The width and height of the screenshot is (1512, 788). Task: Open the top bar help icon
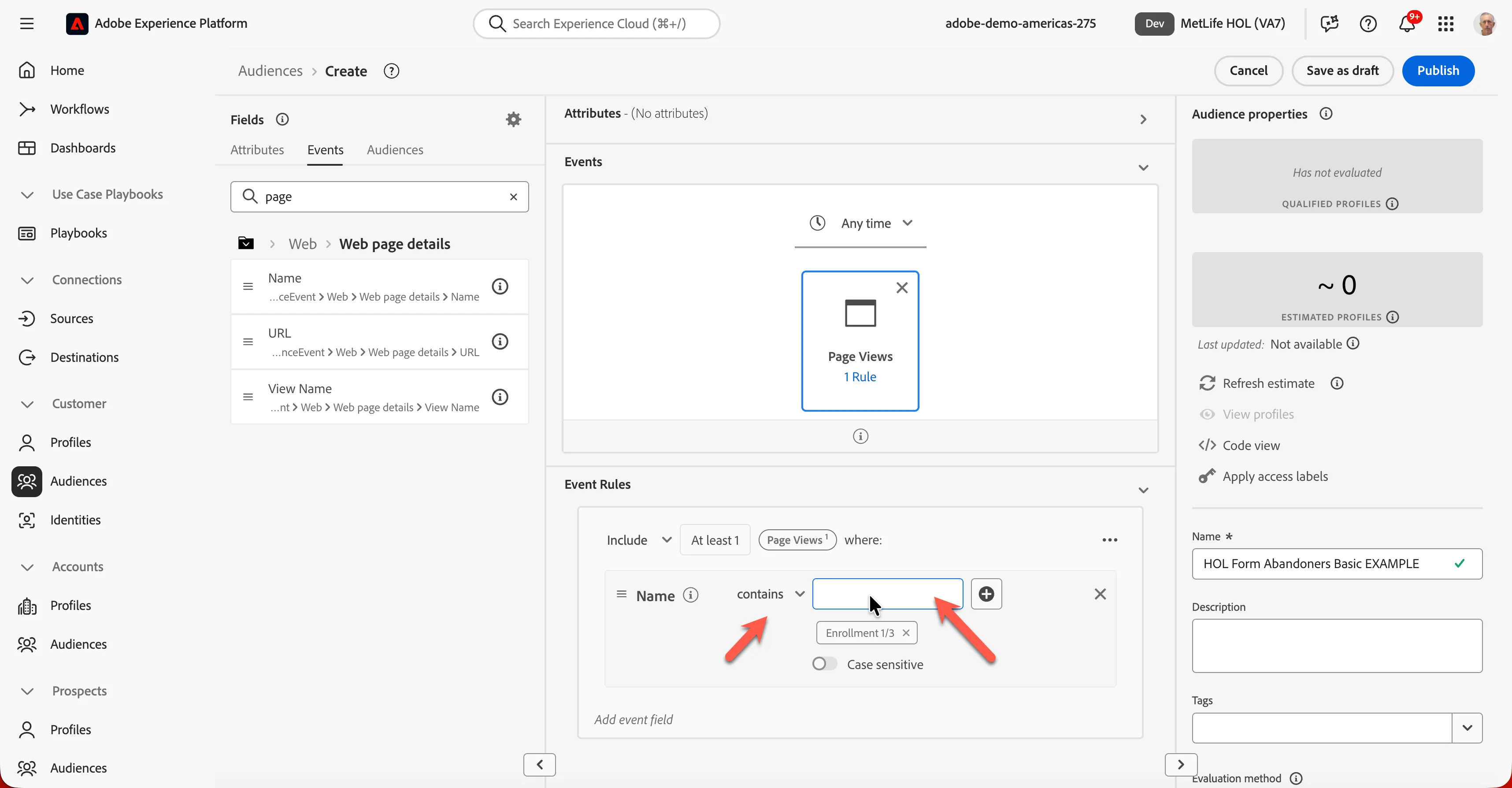click(1368, 23)
